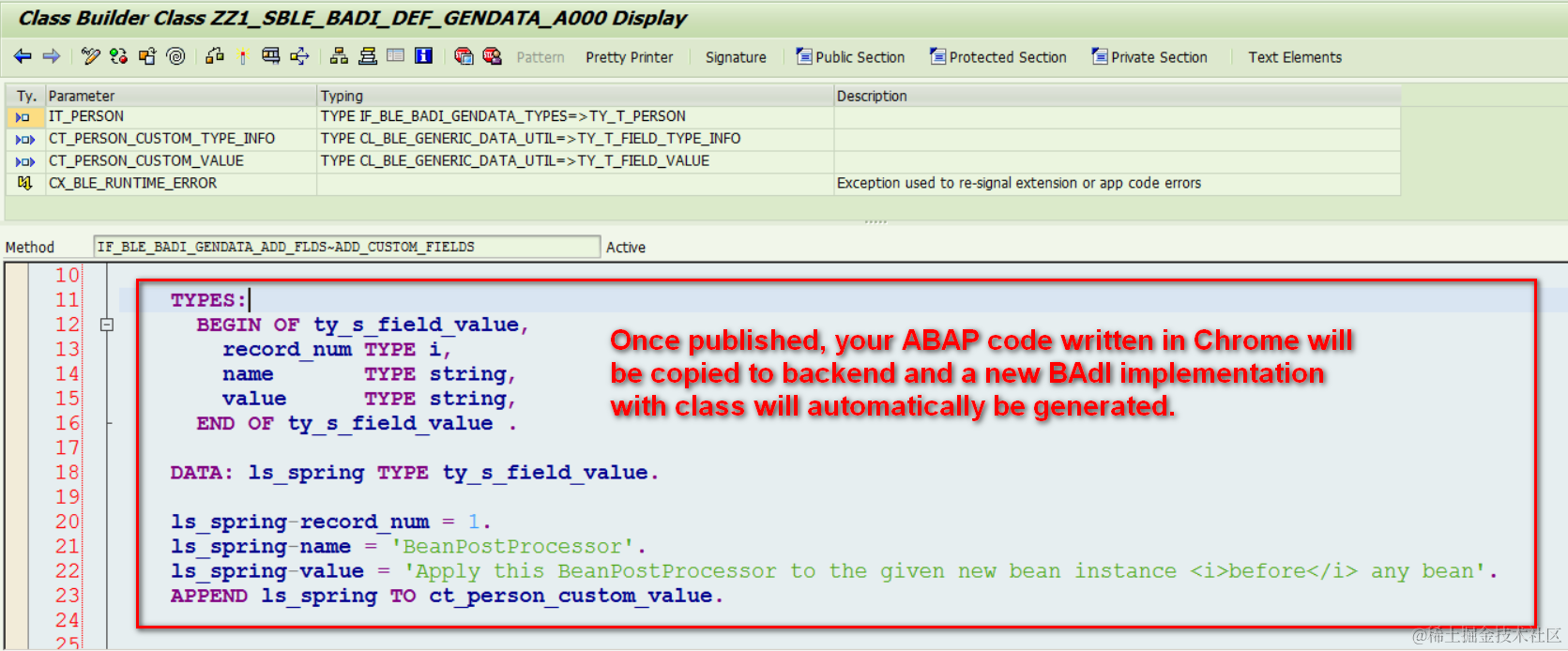Place cursor on TYPES: keyword
The image size is (1568, 651).
[x=208, y=300]
